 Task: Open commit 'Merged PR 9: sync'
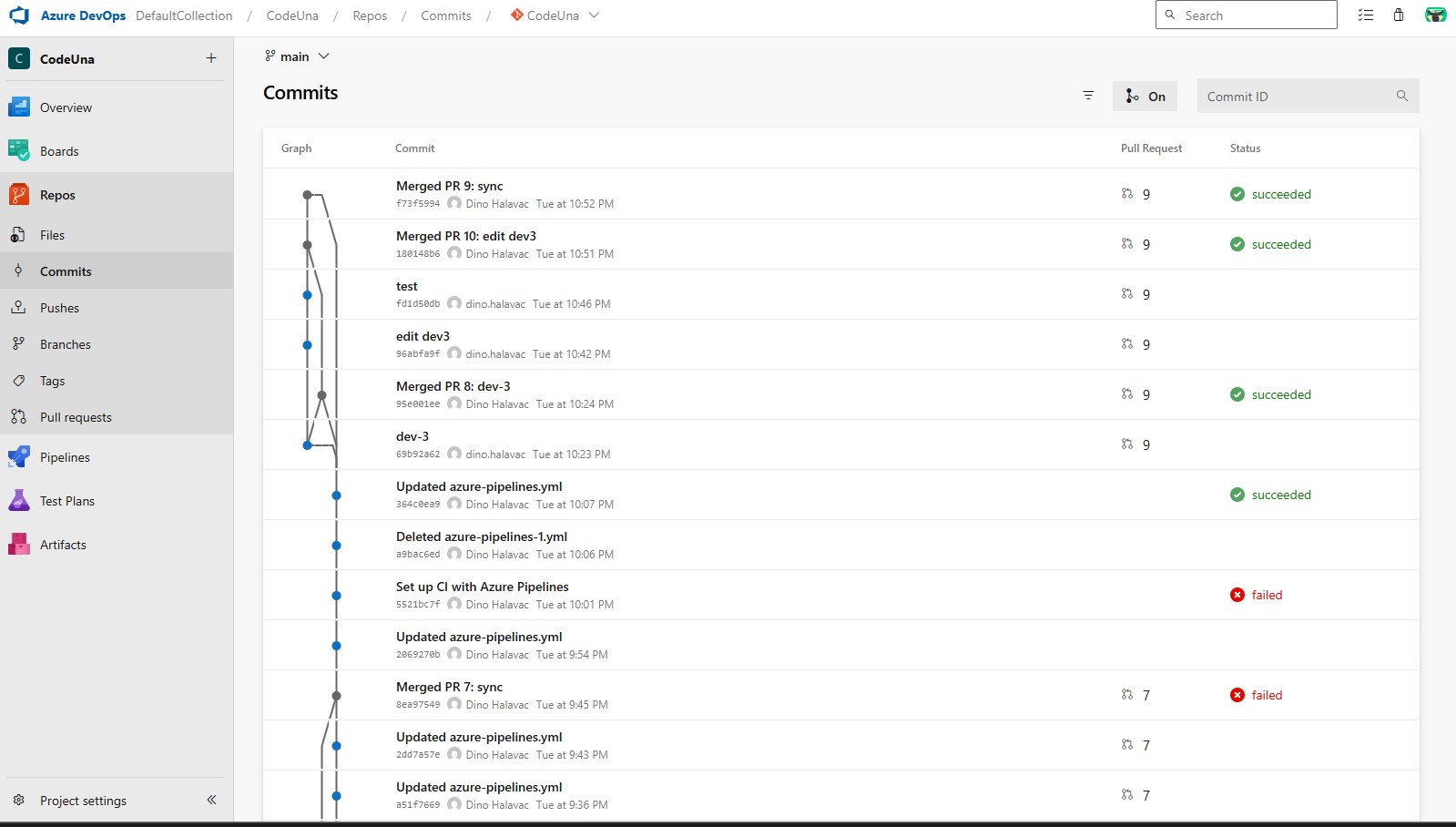[449, 186]
